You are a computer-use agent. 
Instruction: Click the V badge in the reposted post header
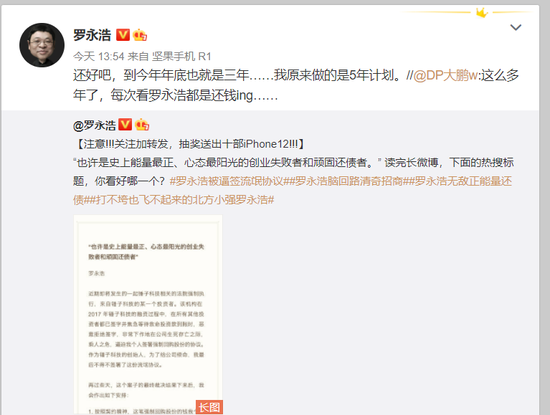(x=125, y=125)
